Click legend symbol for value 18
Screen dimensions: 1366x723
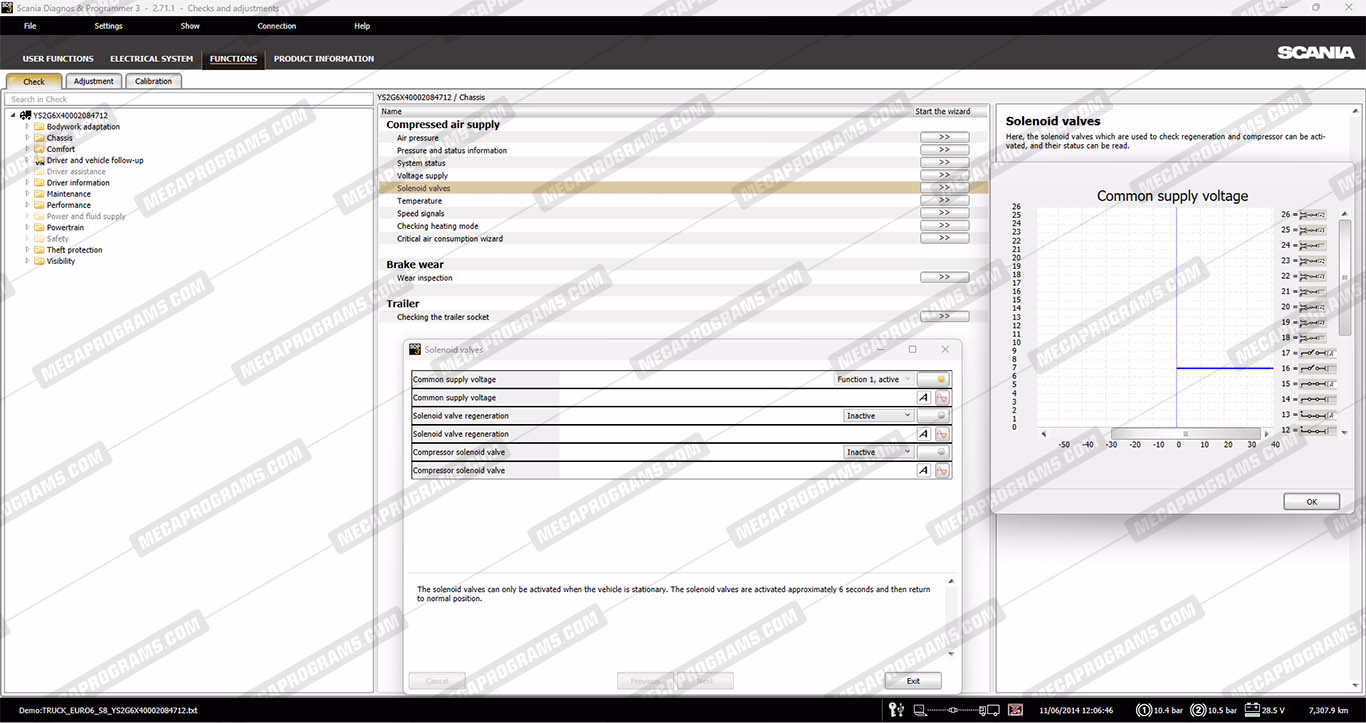tap(1311, 338)
